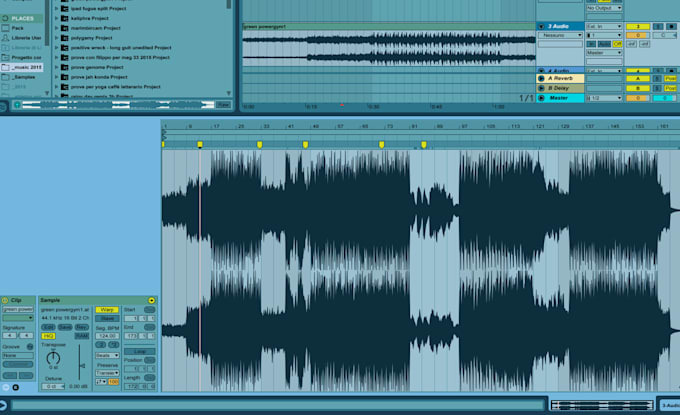
Task: Click the Slave button under Warp
Action: [107, 318]
